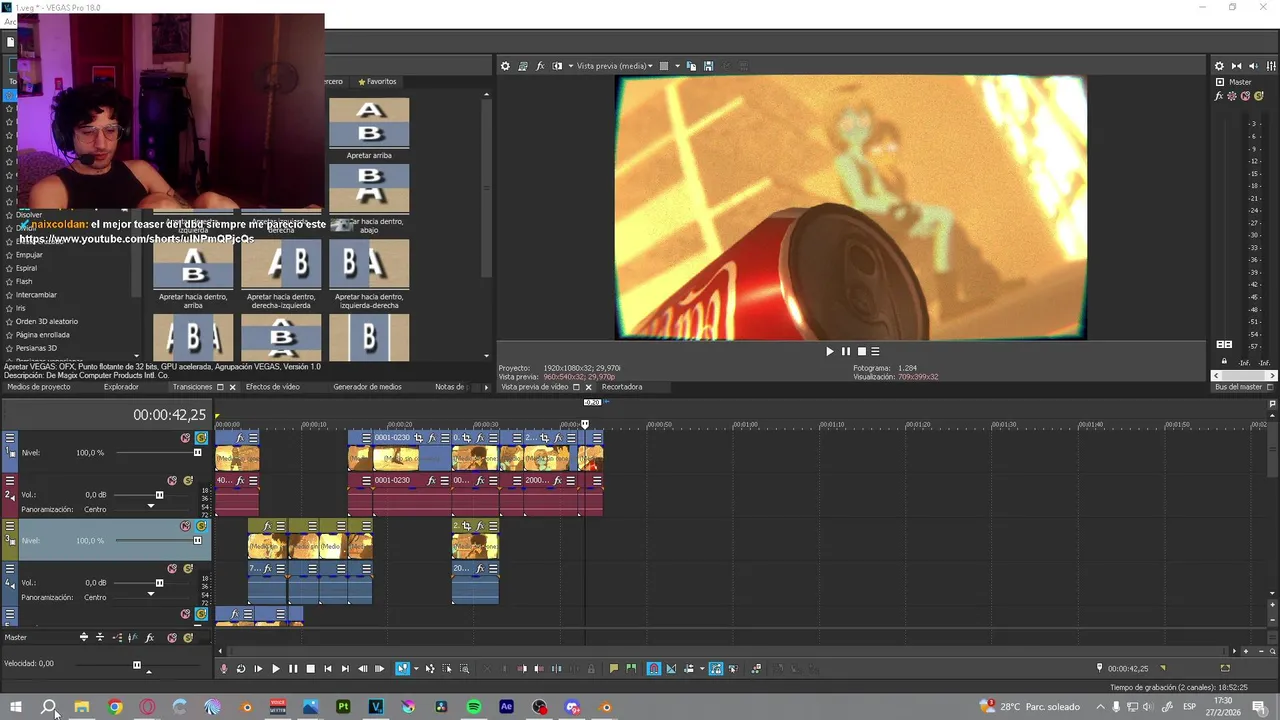Screen dimensions: 1280x720
Task: Play video in preview window
Action: point(829,351)
